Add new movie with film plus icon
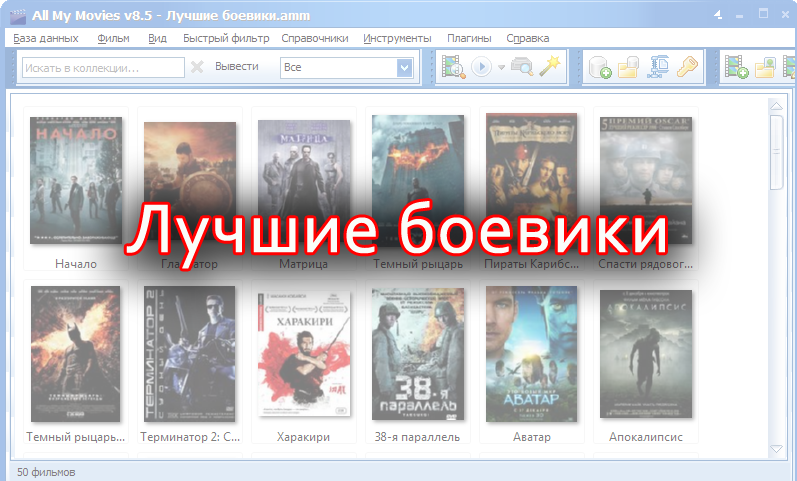 point(737,67)
